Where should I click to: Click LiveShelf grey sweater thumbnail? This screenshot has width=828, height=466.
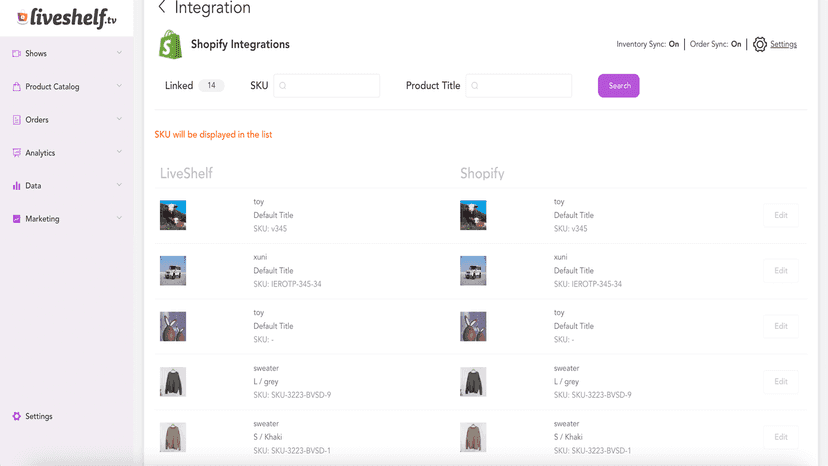(173, 381)
